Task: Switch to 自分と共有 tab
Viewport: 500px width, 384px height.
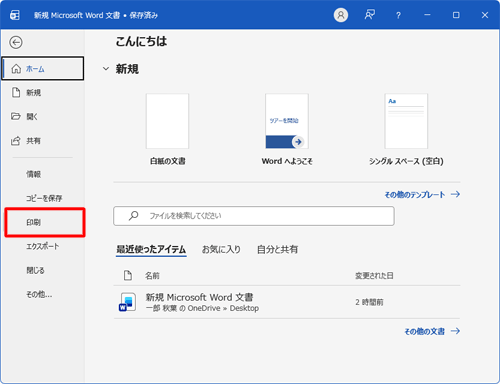Action: pyautogui.click(x=277, y=249)
